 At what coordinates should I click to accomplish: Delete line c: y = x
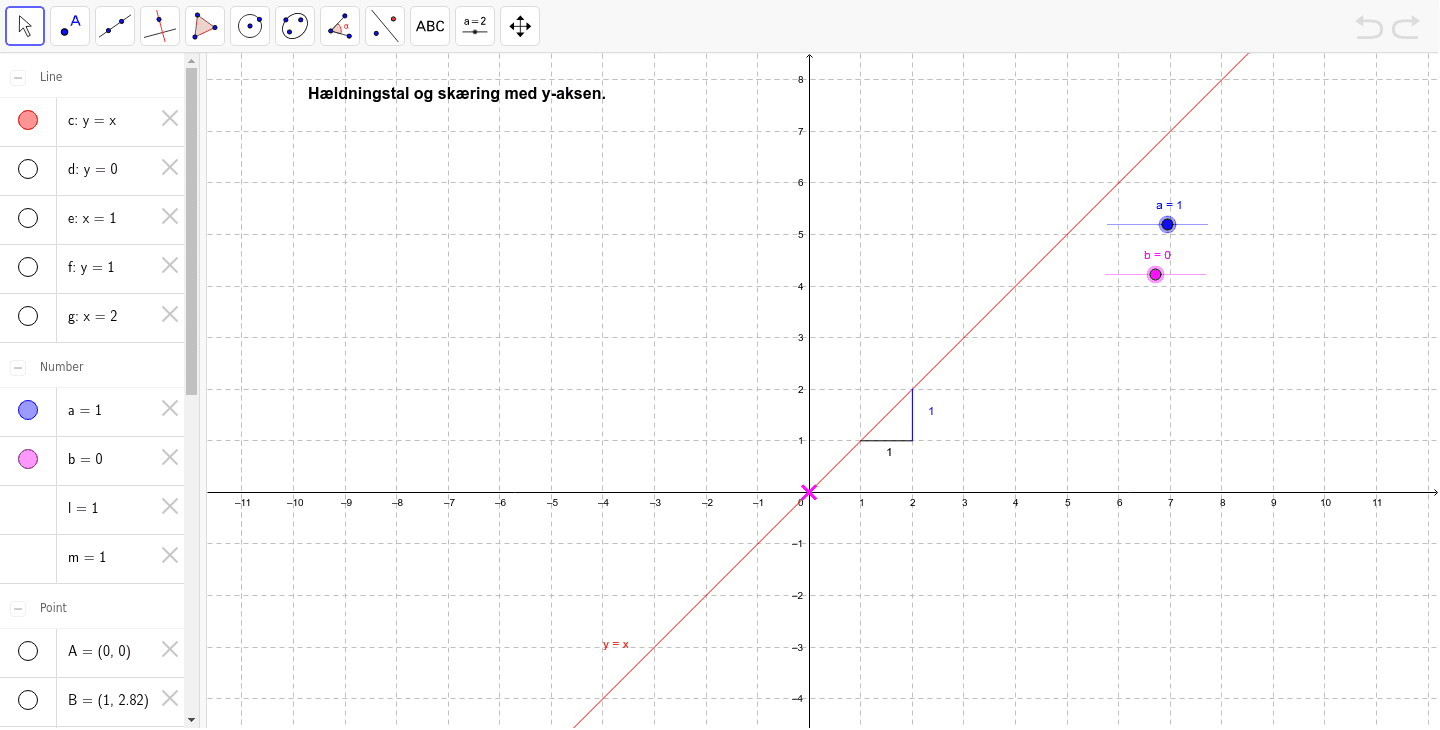pos(170,119)
